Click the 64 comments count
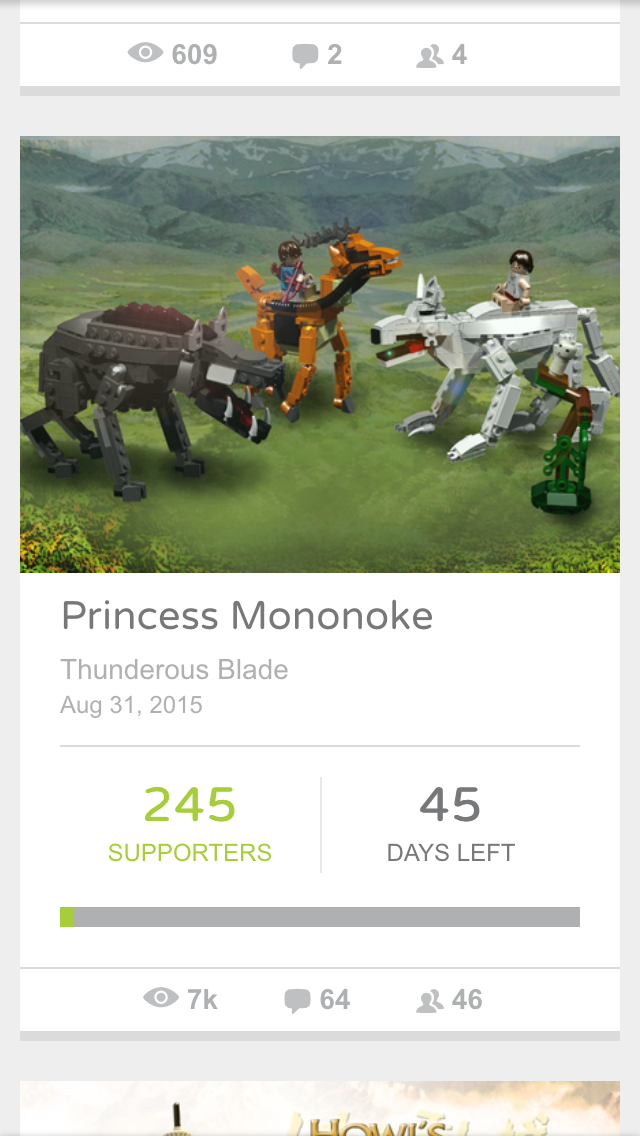Viewport: 640px width, 1136px height. point(335,1000)
